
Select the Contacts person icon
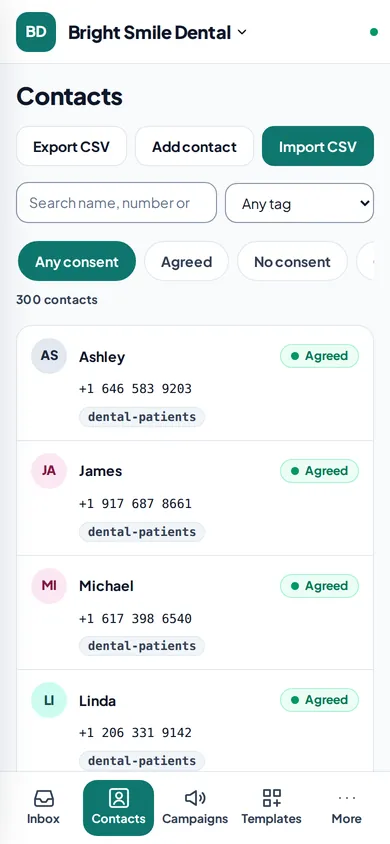click(x=118, y=798)
